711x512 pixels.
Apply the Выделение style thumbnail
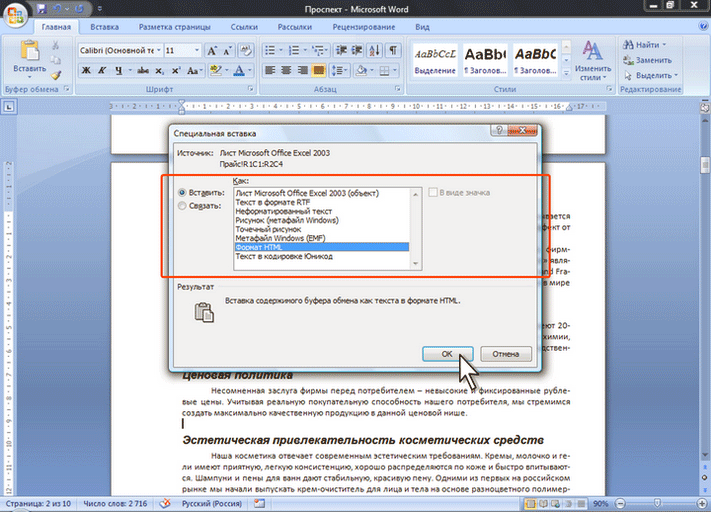click(435, 61)
